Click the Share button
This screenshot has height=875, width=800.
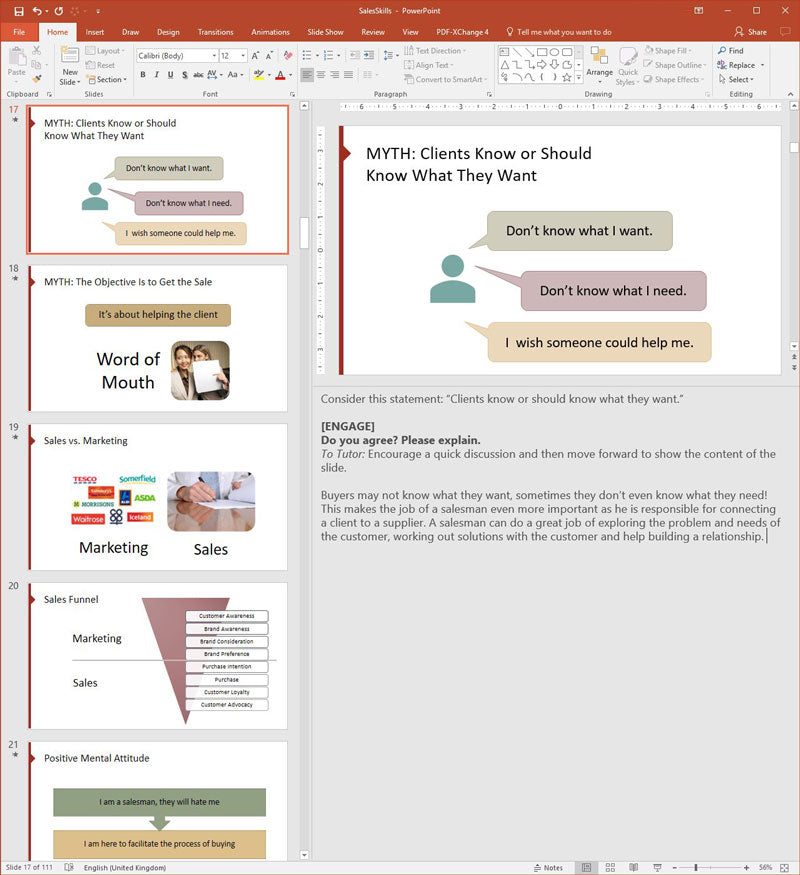[751, 32]
